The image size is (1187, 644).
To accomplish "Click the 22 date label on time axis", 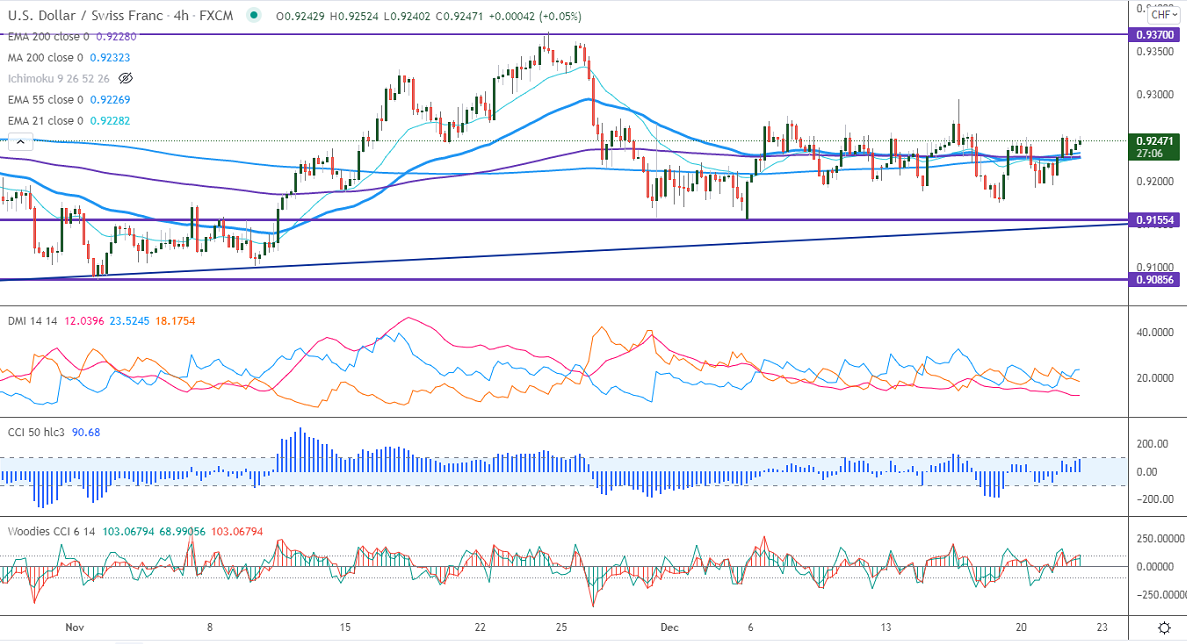I will [480, 627].
